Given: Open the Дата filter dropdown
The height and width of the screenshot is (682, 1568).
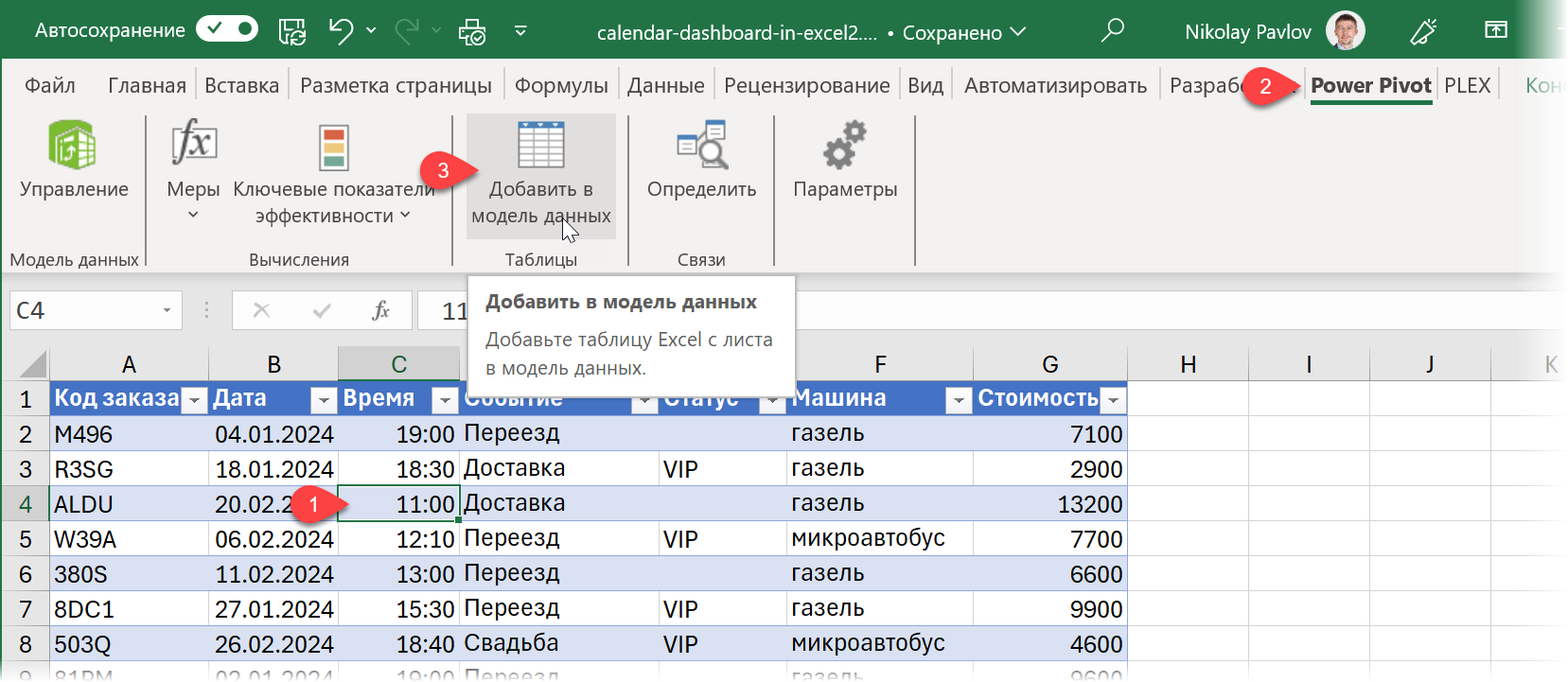Looking at the screenshot, I should tap(324, 401).
